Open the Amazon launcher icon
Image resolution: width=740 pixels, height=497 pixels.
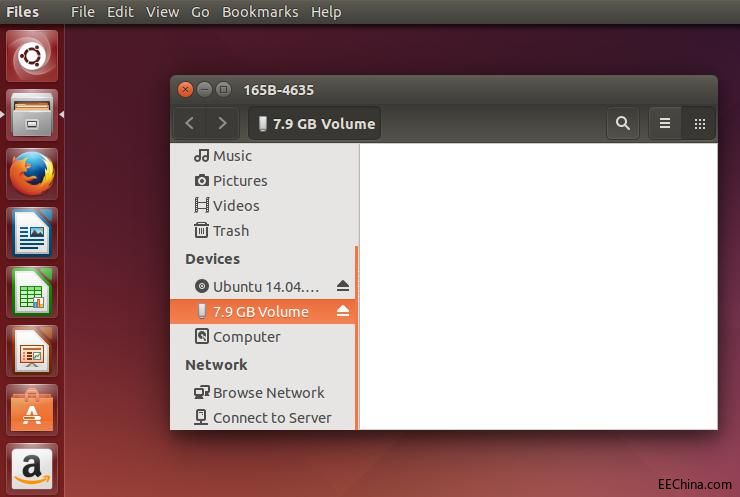(x=32, y=469)
